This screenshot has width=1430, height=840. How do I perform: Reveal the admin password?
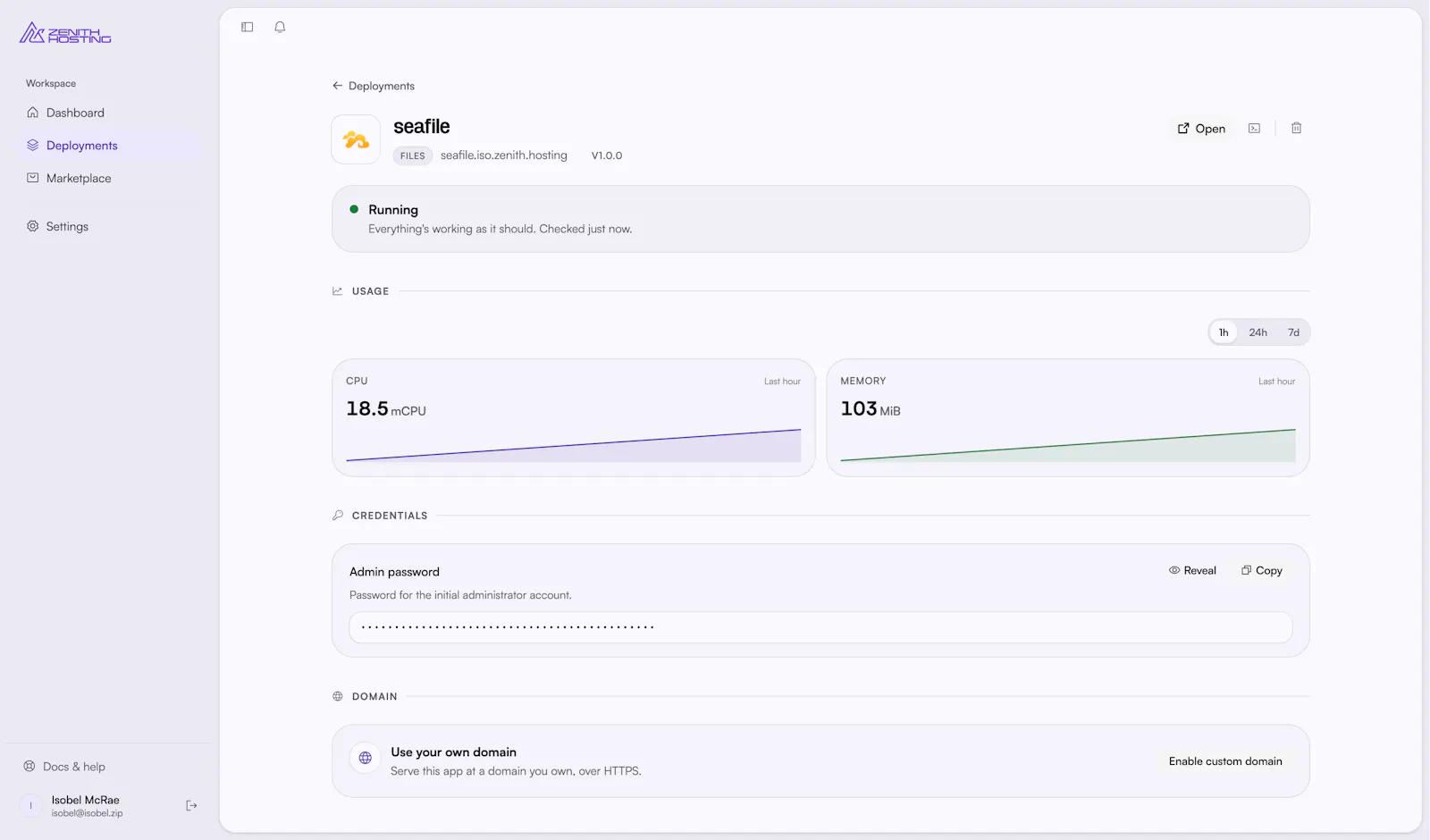tap(1192, 570)
